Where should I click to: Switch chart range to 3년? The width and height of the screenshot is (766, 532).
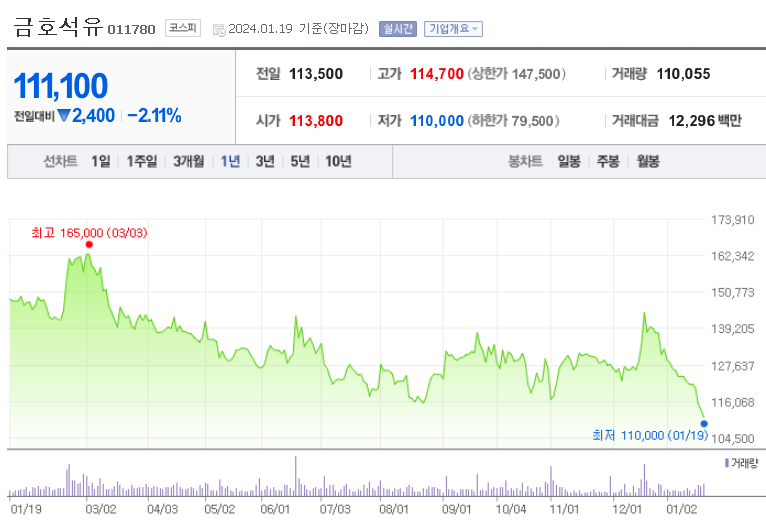(265, 161)
